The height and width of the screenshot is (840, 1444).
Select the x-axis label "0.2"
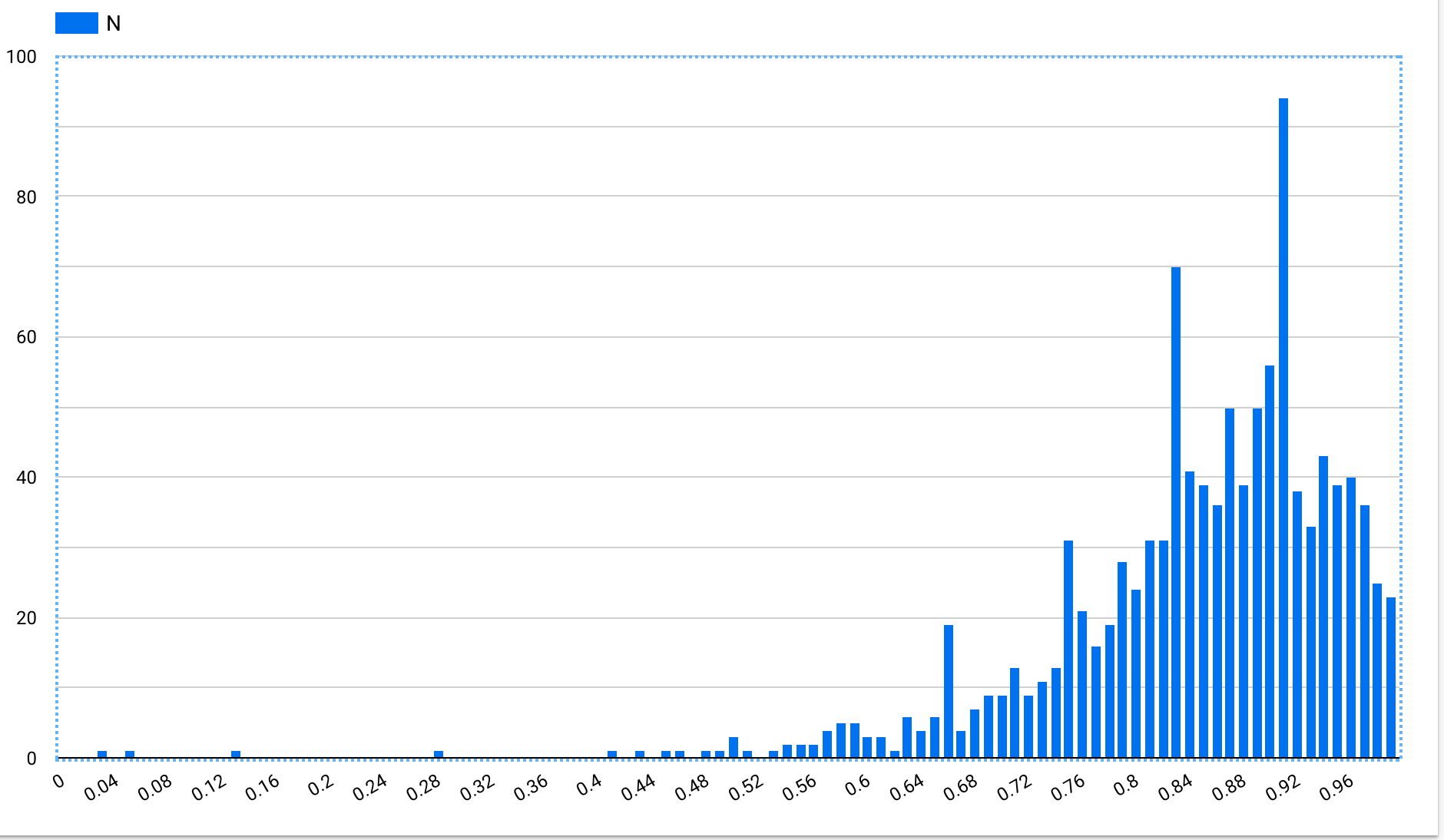[321, 785]
